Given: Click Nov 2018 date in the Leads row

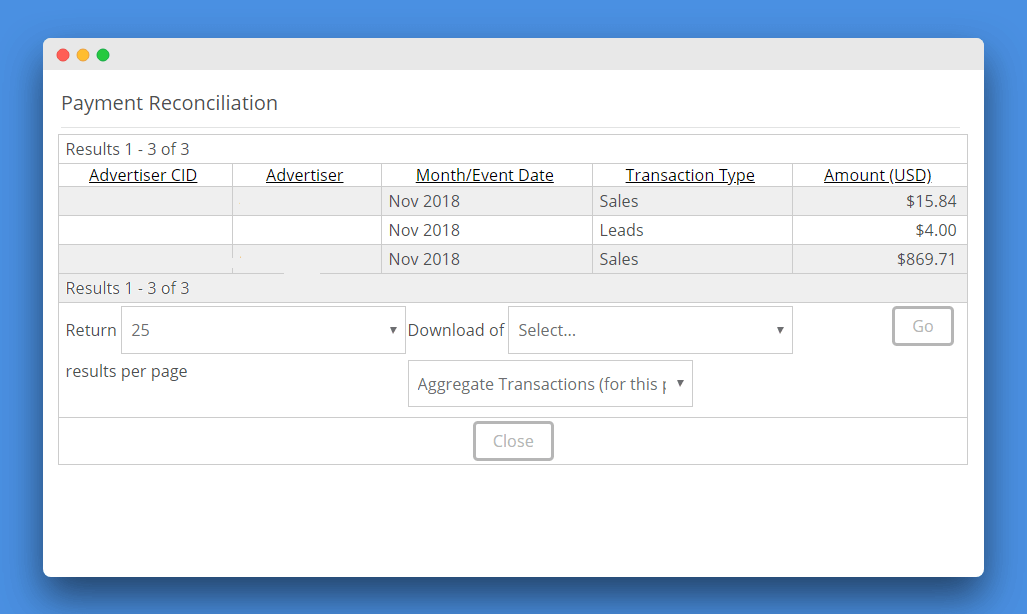Looking at the screenshot, I should pos(424,230).
